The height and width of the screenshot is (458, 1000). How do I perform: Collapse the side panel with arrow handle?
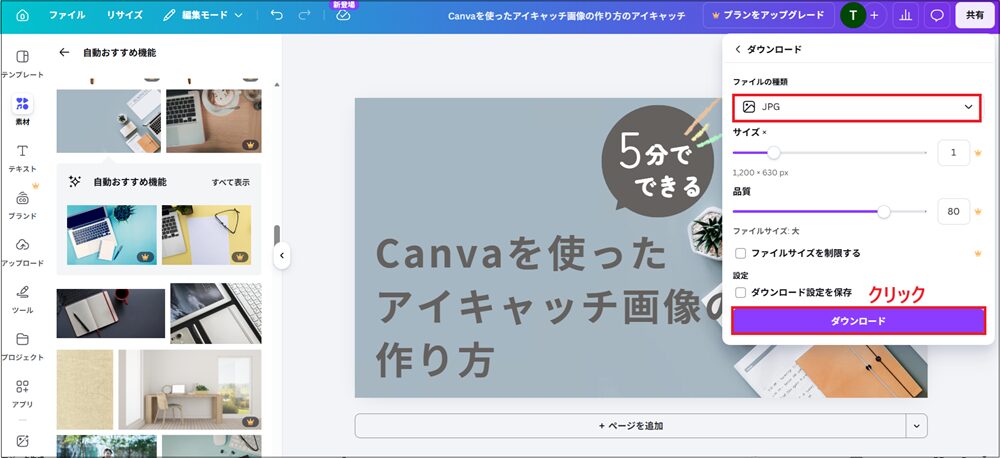tap(281, 256)
